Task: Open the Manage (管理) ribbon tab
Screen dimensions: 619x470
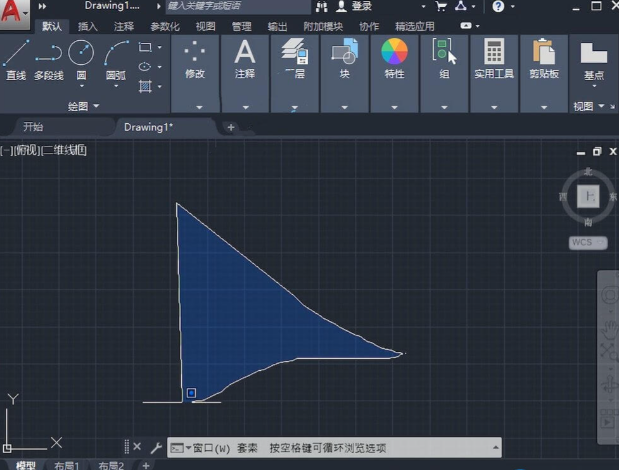Action: 242,26
